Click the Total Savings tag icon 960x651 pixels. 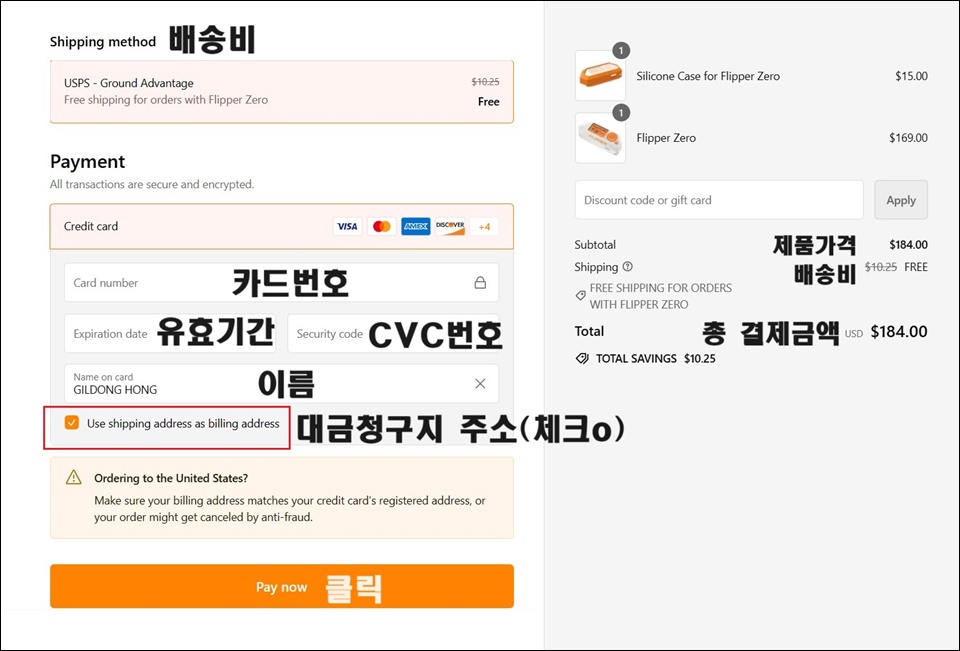click(x=582, y=358)
